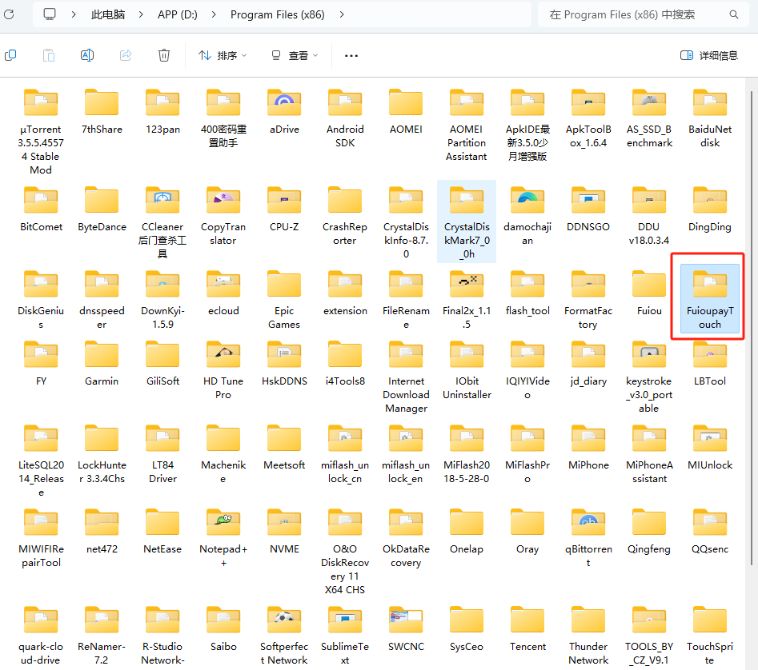Select the keystroke_v3.0_portable folder

(x=649, y=376)
